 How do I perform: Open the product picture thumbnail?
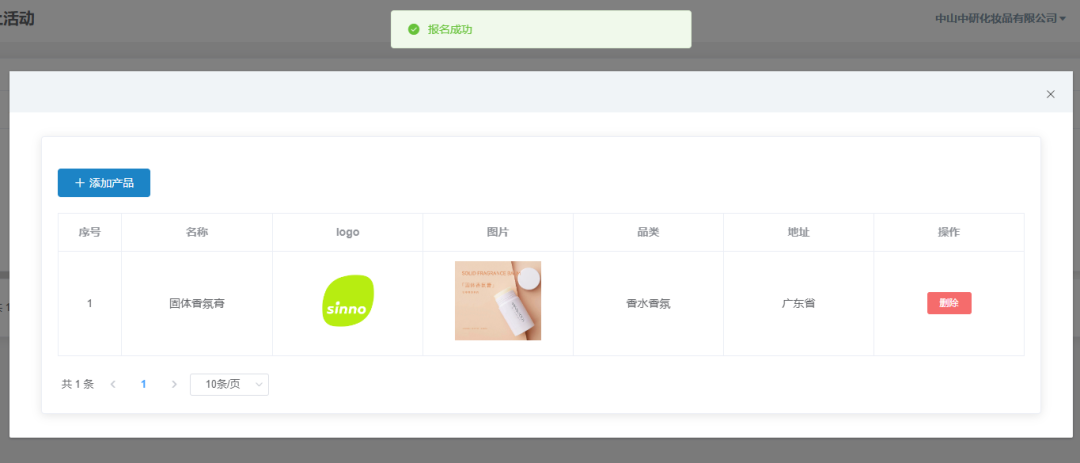pyautogui.click(x=498, y=301)
